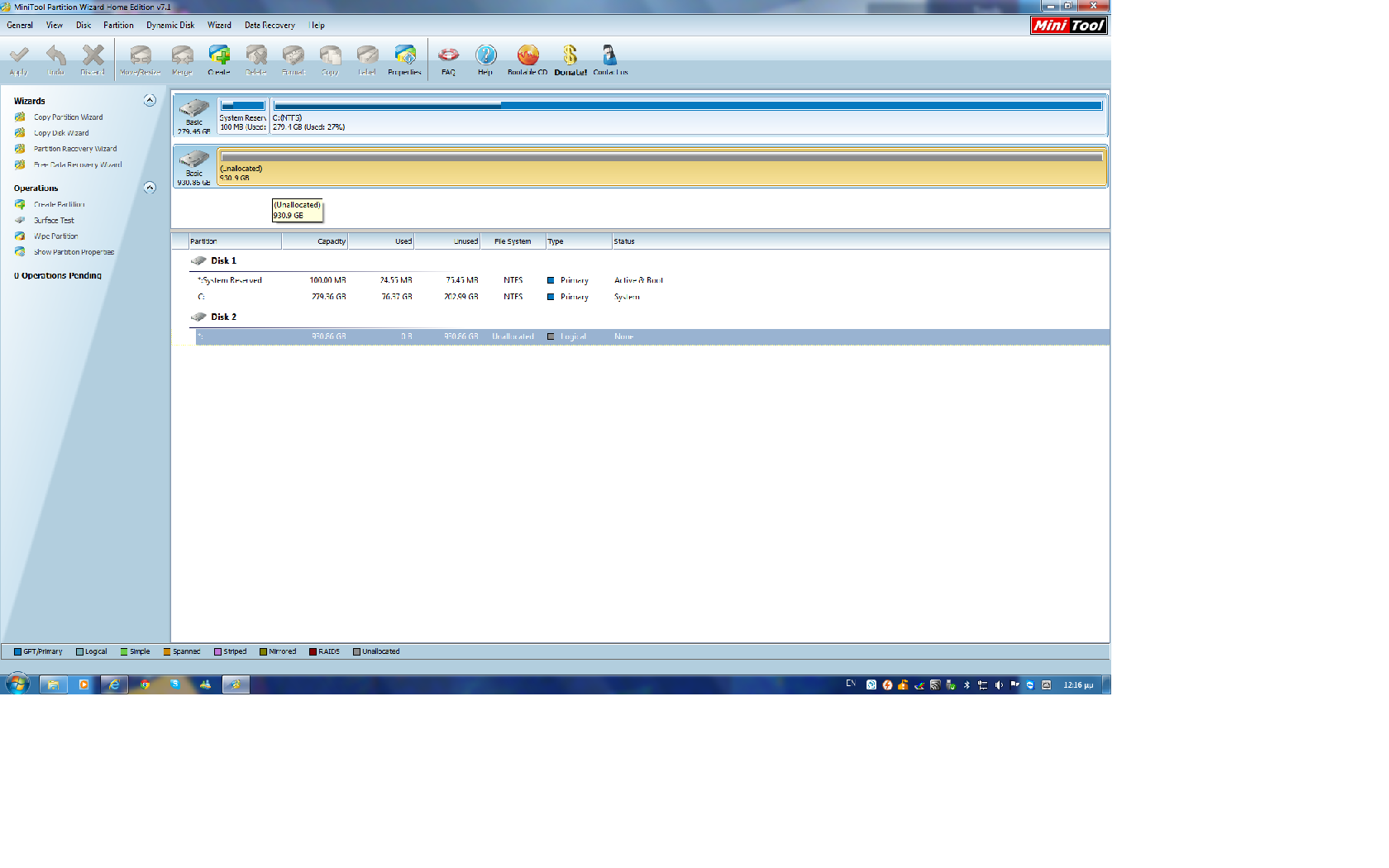The width and height of the screenshot is (1389, 868).
Task: Select System Reserved block in disk map
Action: 243,116
